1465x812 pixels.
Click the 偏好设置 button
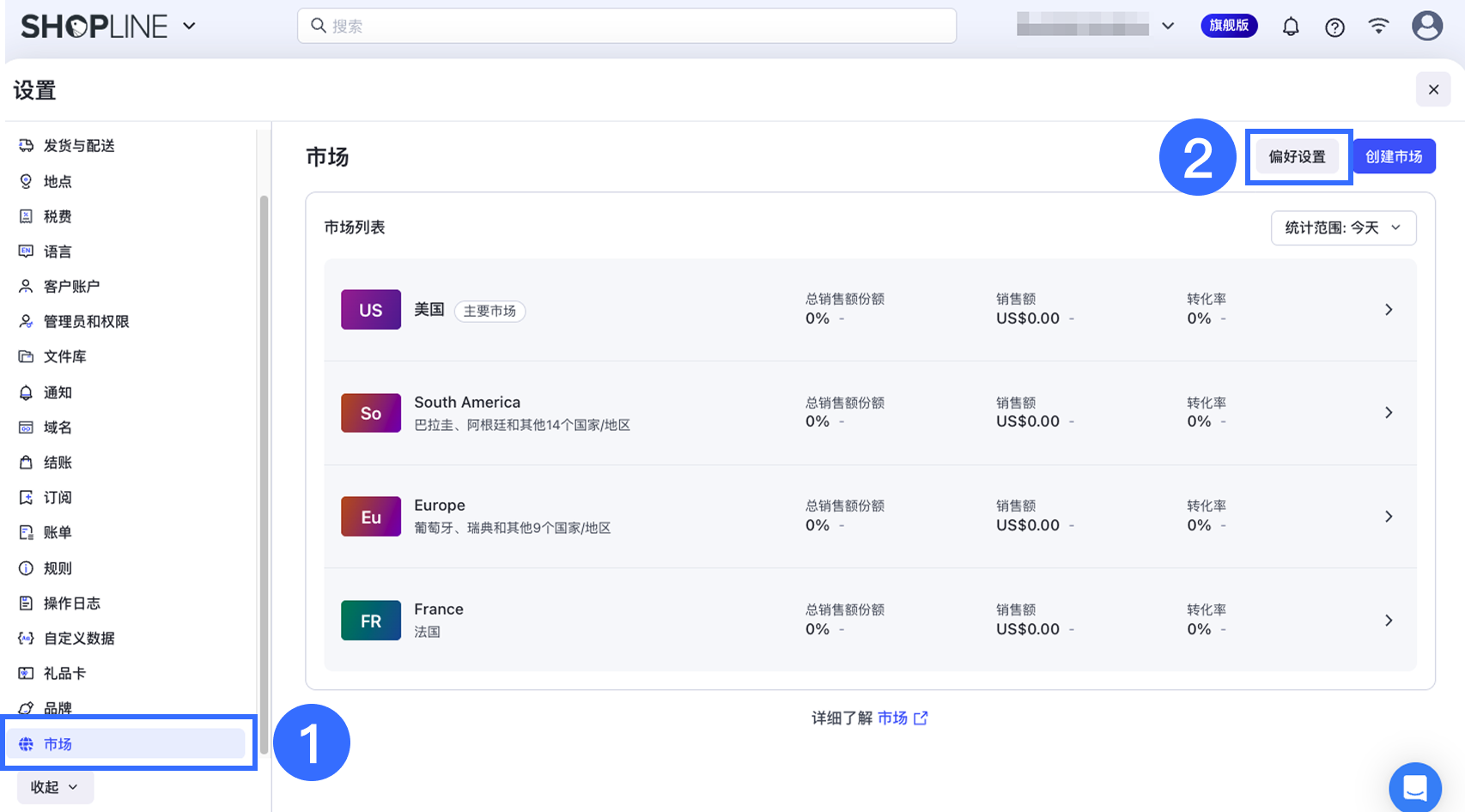click(1297, 157)
